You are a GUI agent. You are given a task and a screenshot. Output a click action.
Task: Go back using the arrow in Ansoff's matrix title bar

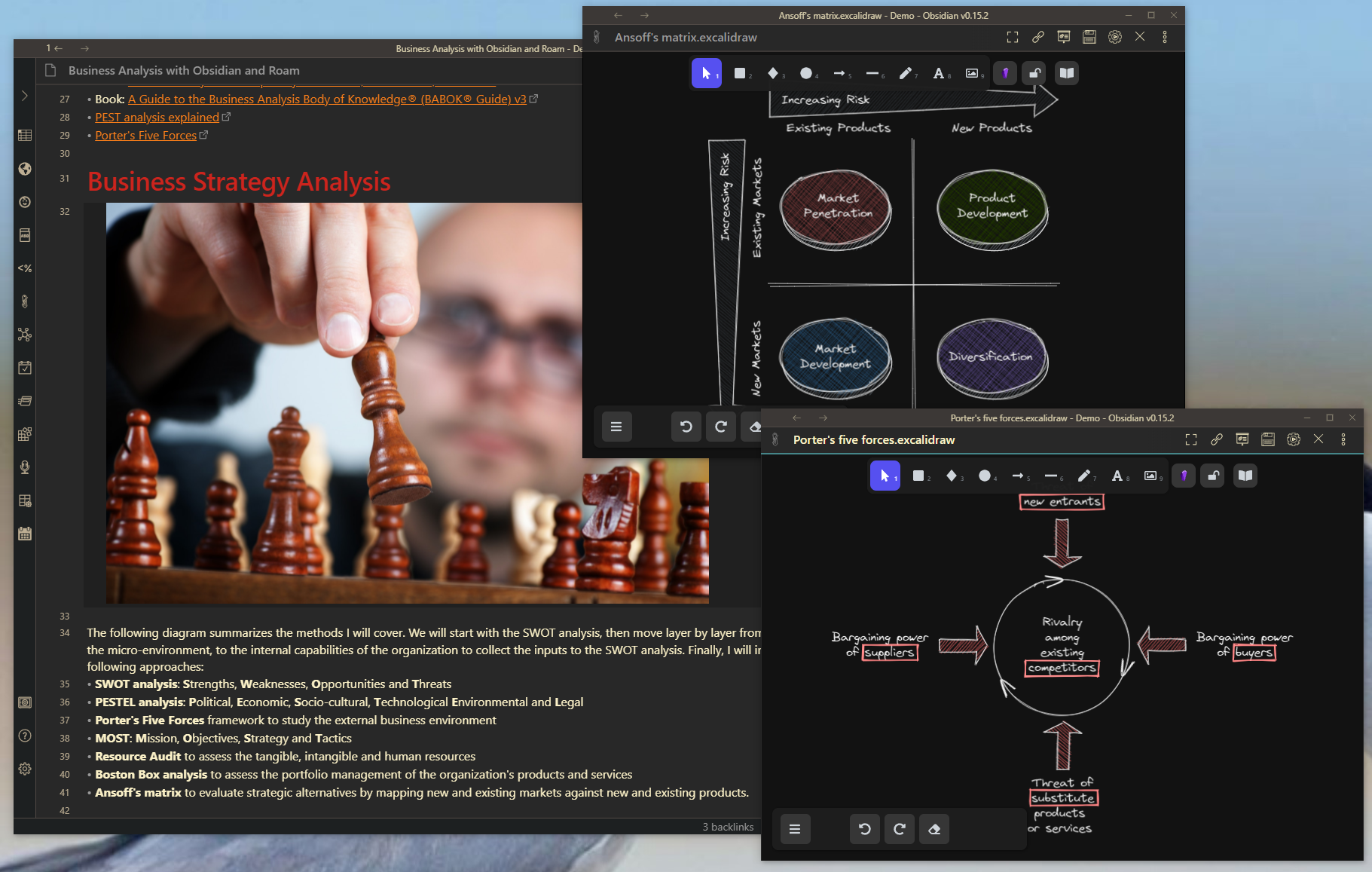[618, 15]
